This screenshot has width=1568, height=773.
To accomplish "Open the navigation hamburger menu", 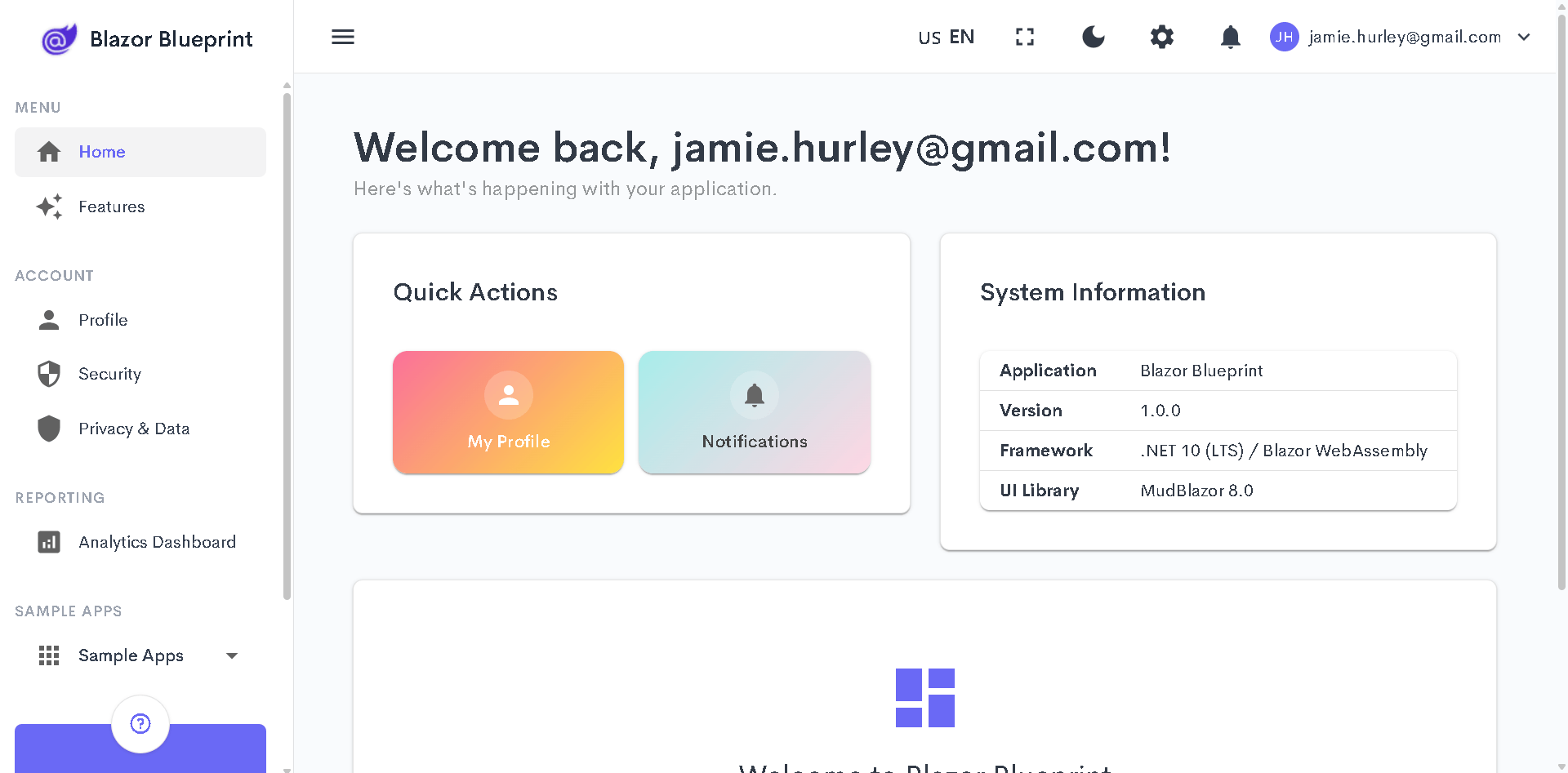I will coord(343,37).
